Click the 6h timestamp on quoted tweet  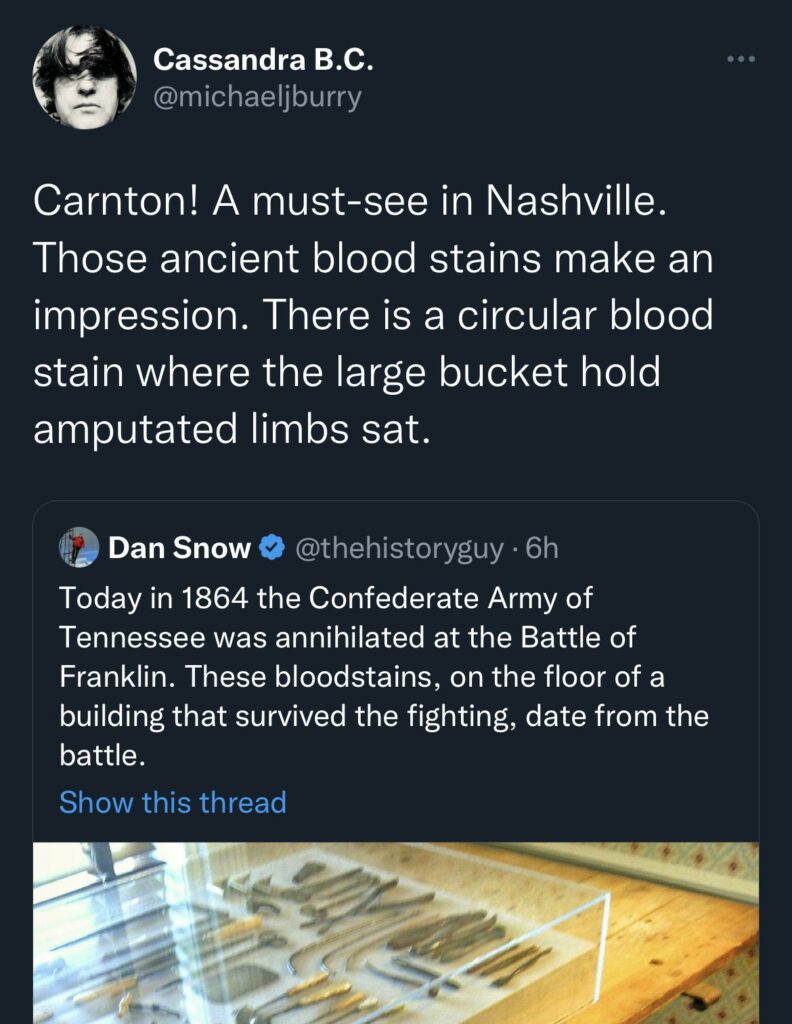click(x=542, y=547)
